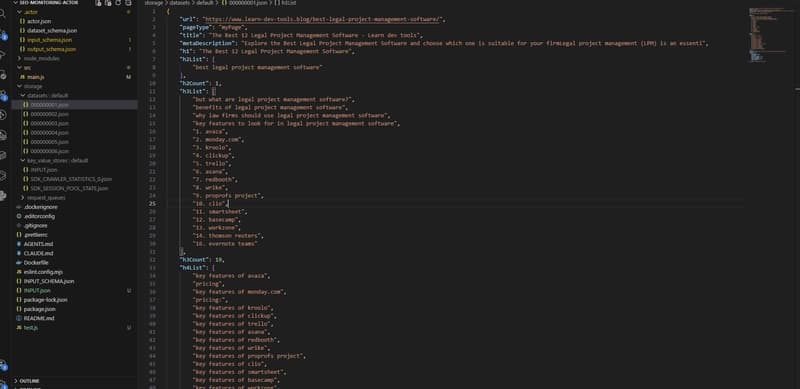Open eslint.config.mjs file

tap(43, 272)
